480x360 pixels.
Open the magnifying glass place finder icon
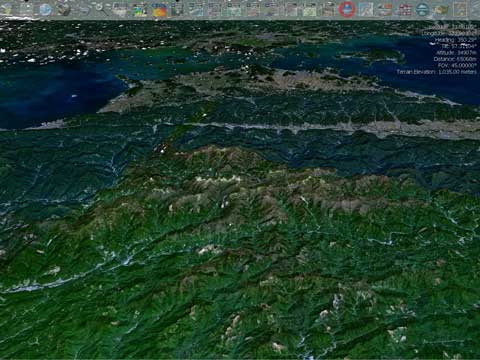point(101,9)
